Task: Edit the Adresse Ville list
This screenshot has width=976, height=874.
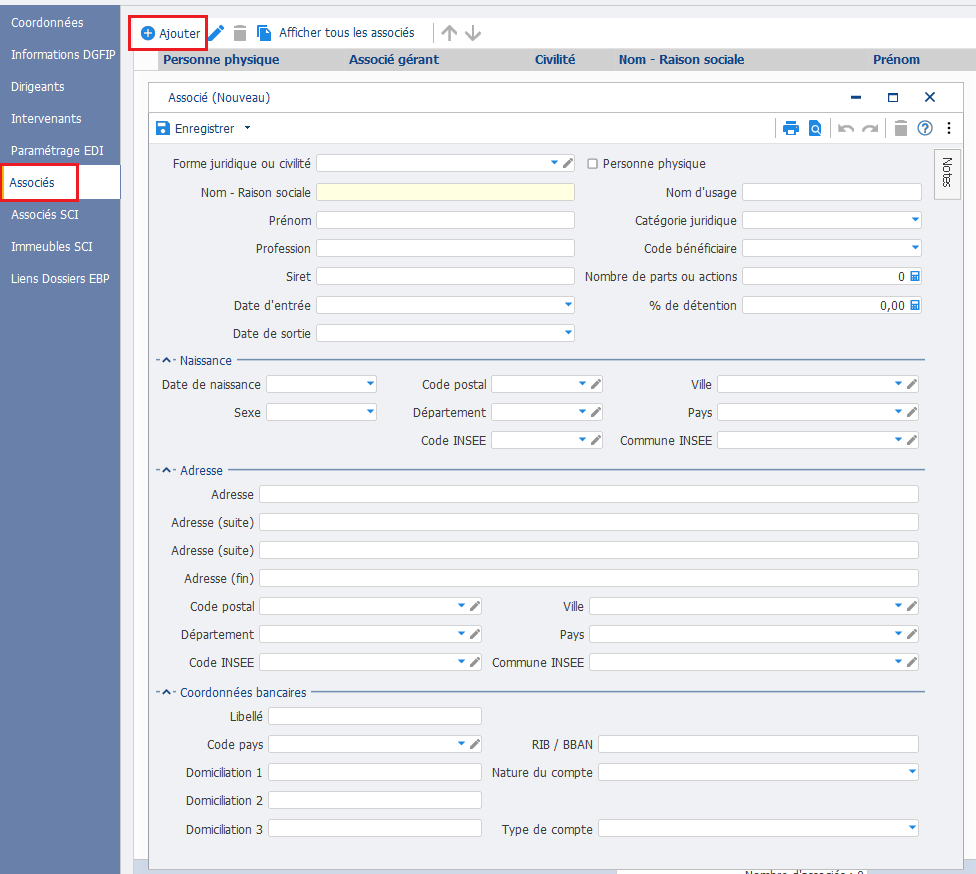Action: [912, 606]
